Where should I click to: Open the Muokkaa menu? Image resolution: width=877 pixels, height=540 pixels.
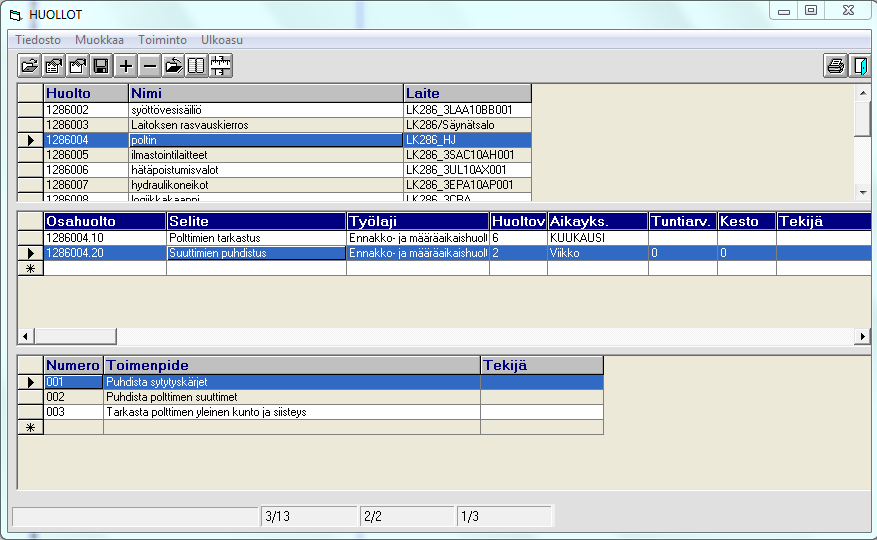click(x=99, y=40)
